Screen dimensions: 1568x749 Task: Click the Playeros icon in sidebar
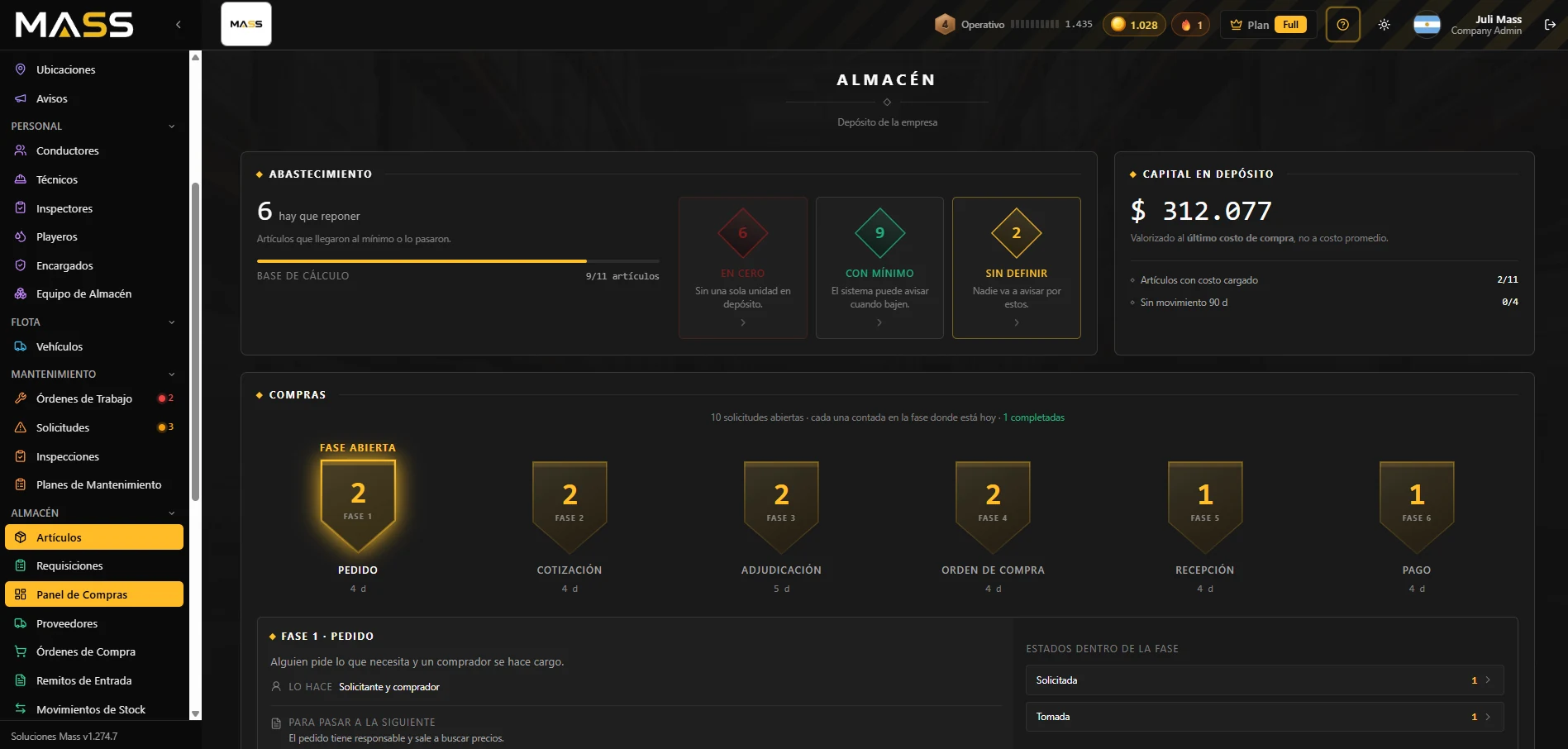[21, 236]
